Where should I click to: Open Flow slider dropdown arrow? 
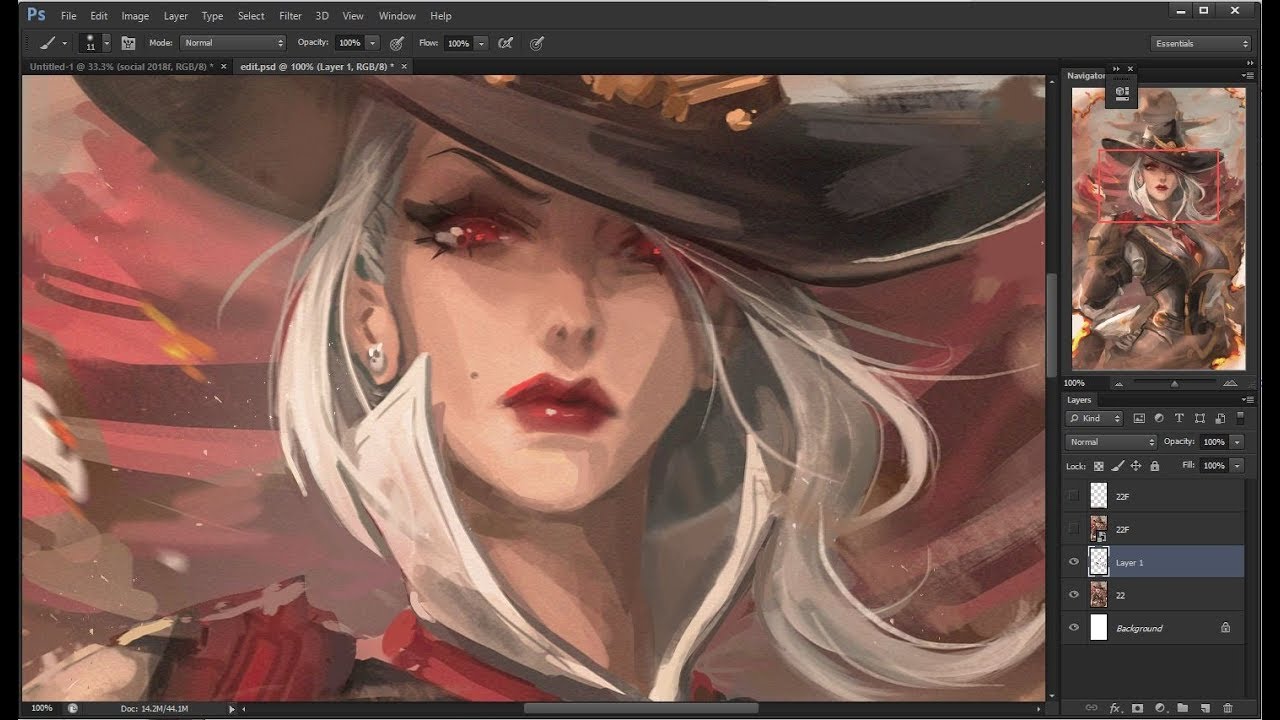click(x=481, y=43)
